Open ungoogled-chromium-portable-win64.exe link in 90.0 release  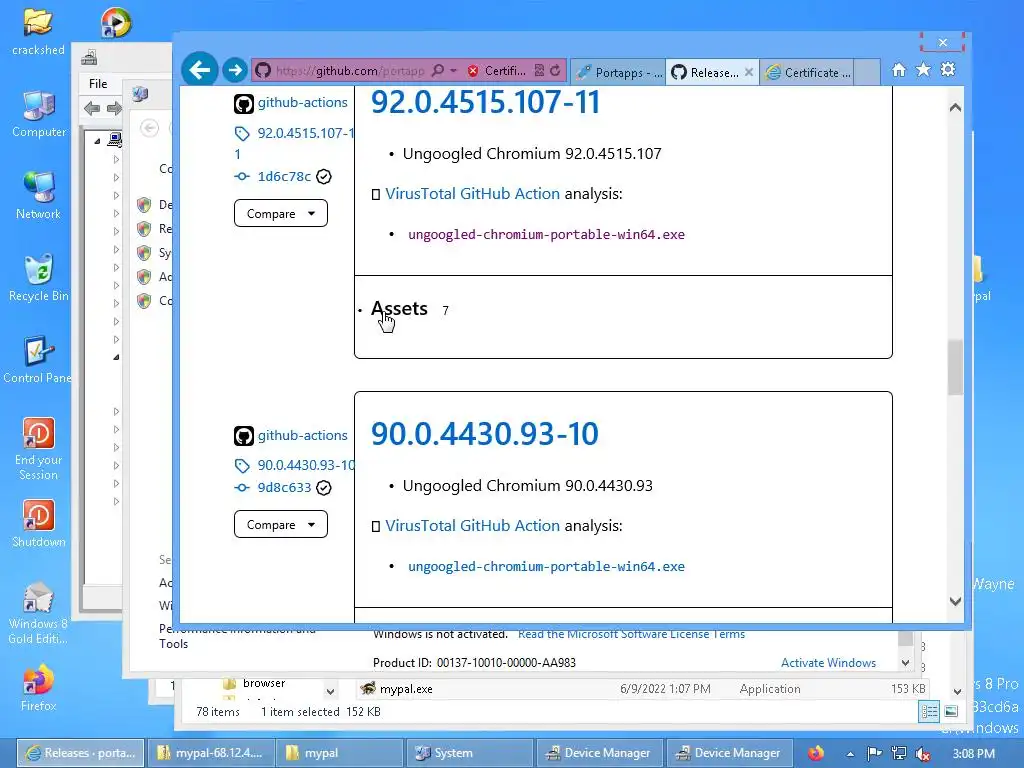[547, 567]
